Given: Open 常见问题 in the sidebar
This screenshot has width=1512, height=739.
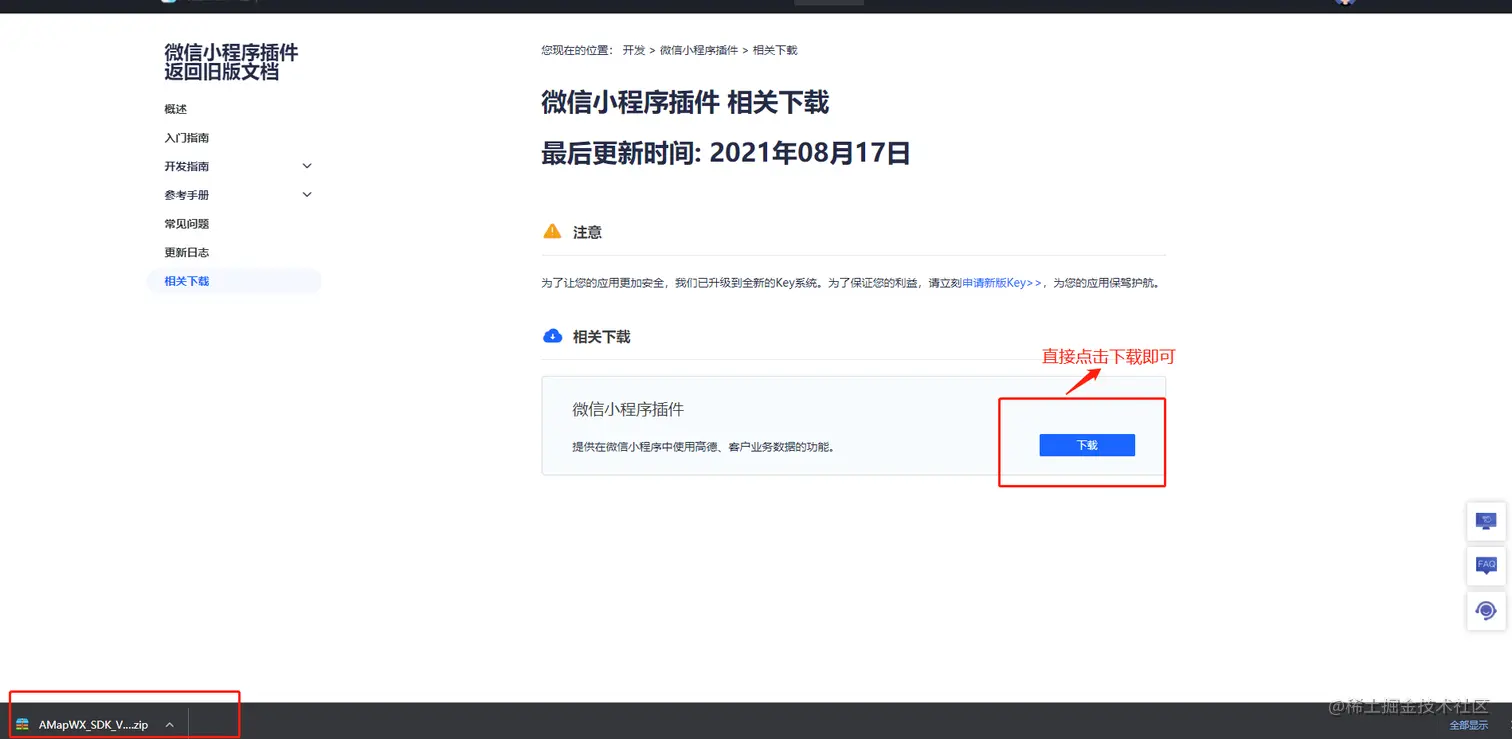Looking at the screenshot, I should click(x=187, y=224).
